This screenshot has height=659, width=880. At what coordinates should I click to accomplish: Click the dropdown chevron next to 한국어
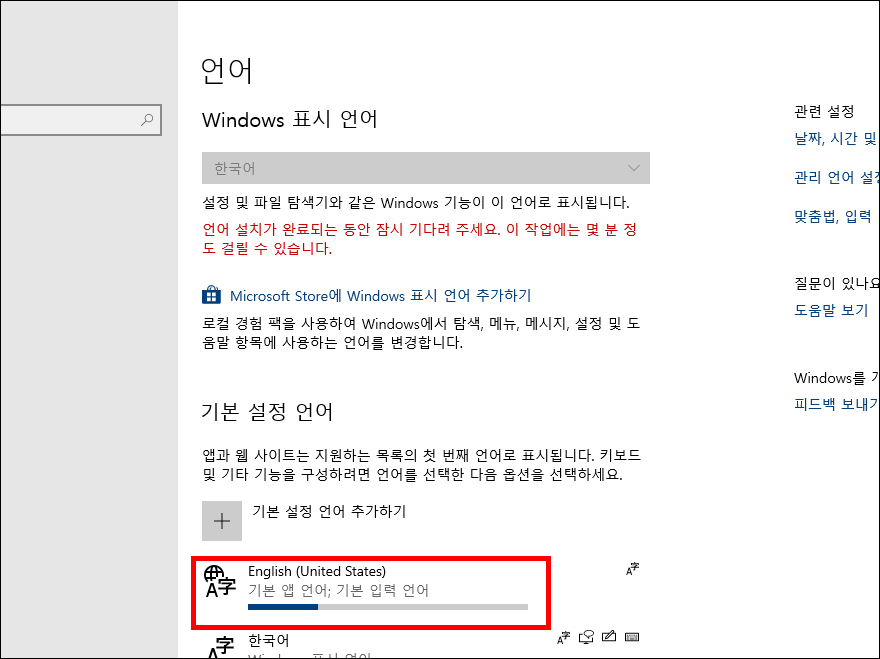point(634,168)
